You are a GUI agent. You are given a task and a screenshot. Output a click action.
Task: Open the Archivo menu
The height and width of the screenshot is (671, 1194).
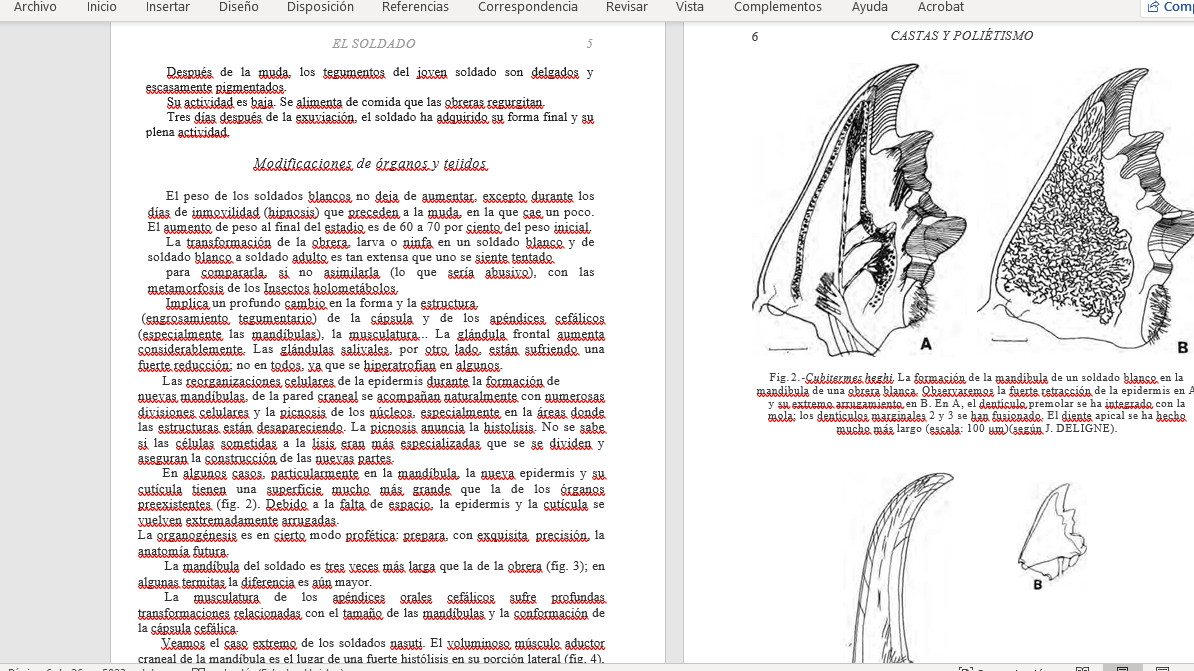(x=35, y=7)
